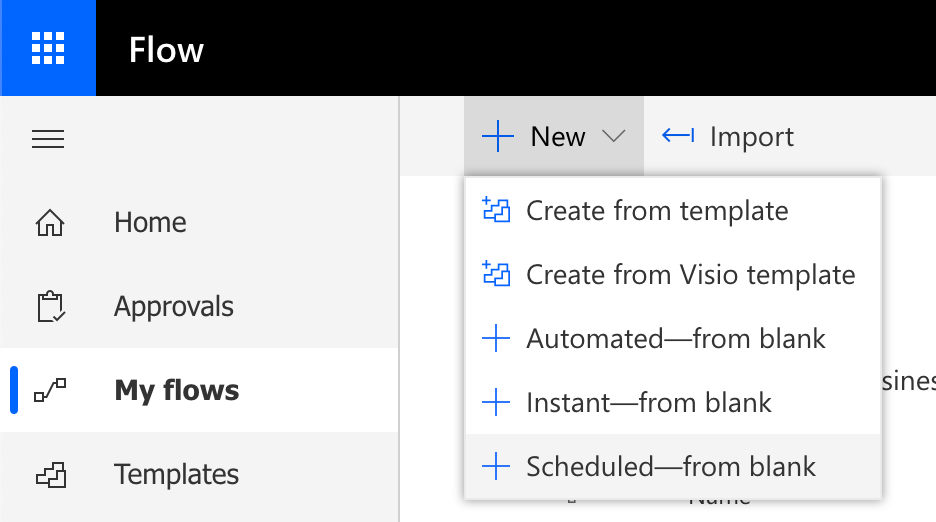
Task: Click the Home house icon
Action: pos(50,223)
